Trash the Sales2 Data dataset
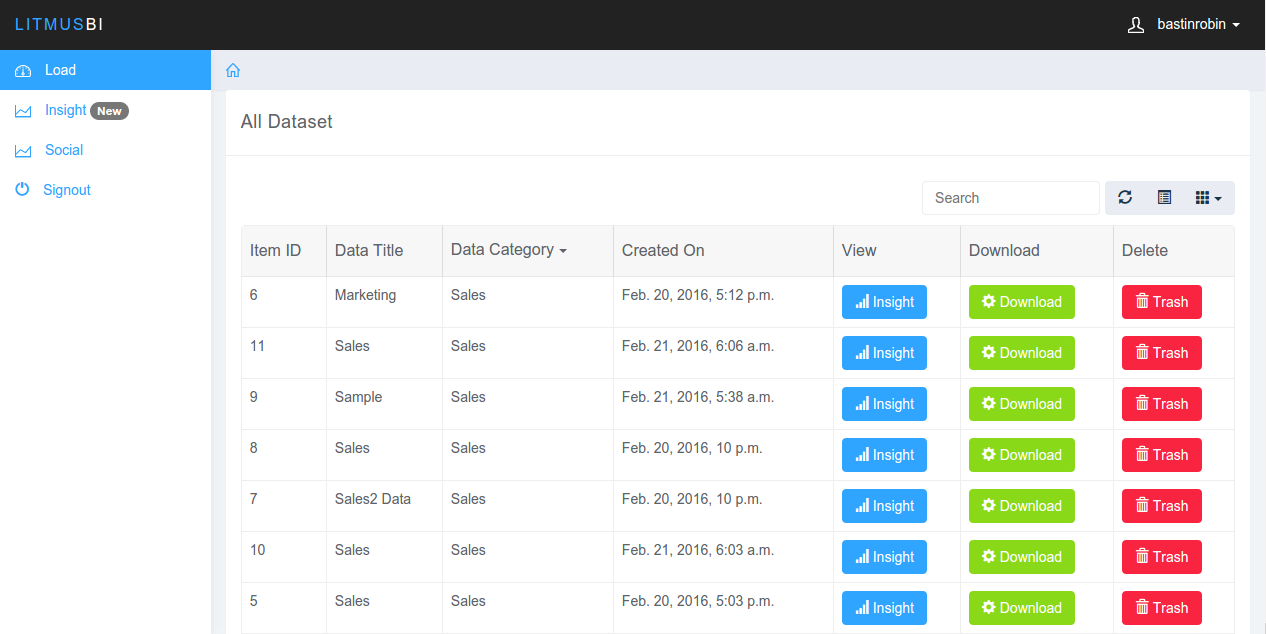Viewport: 1266px width, 634px height. click(1161, 506)
